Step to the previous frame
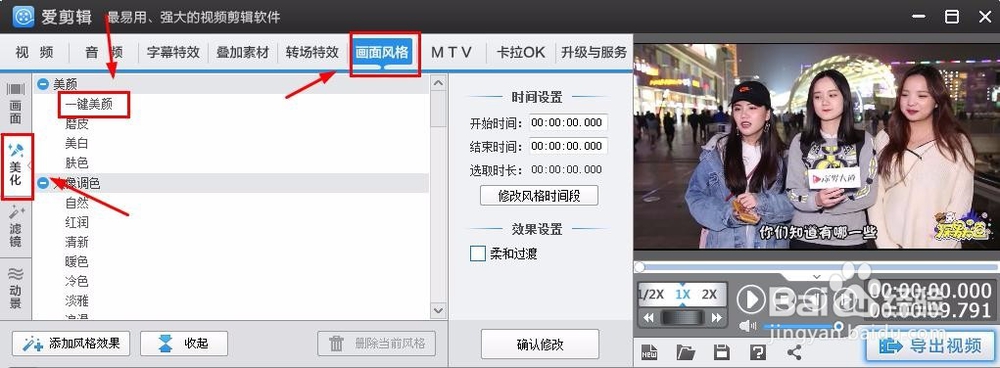 click(x=816, y=299)
